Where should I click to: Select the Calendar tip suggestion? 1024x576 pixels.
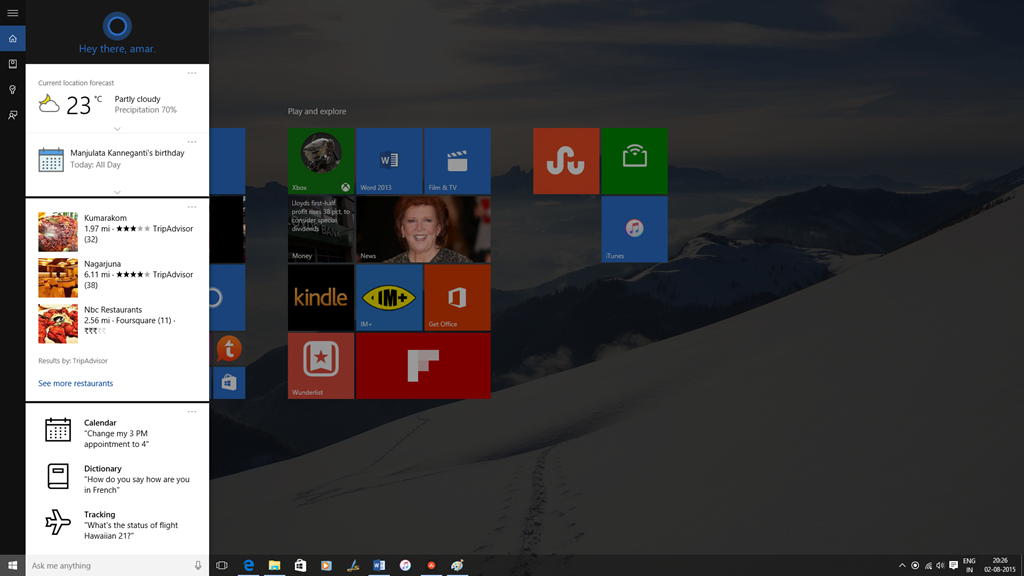[x=117, y=432]
